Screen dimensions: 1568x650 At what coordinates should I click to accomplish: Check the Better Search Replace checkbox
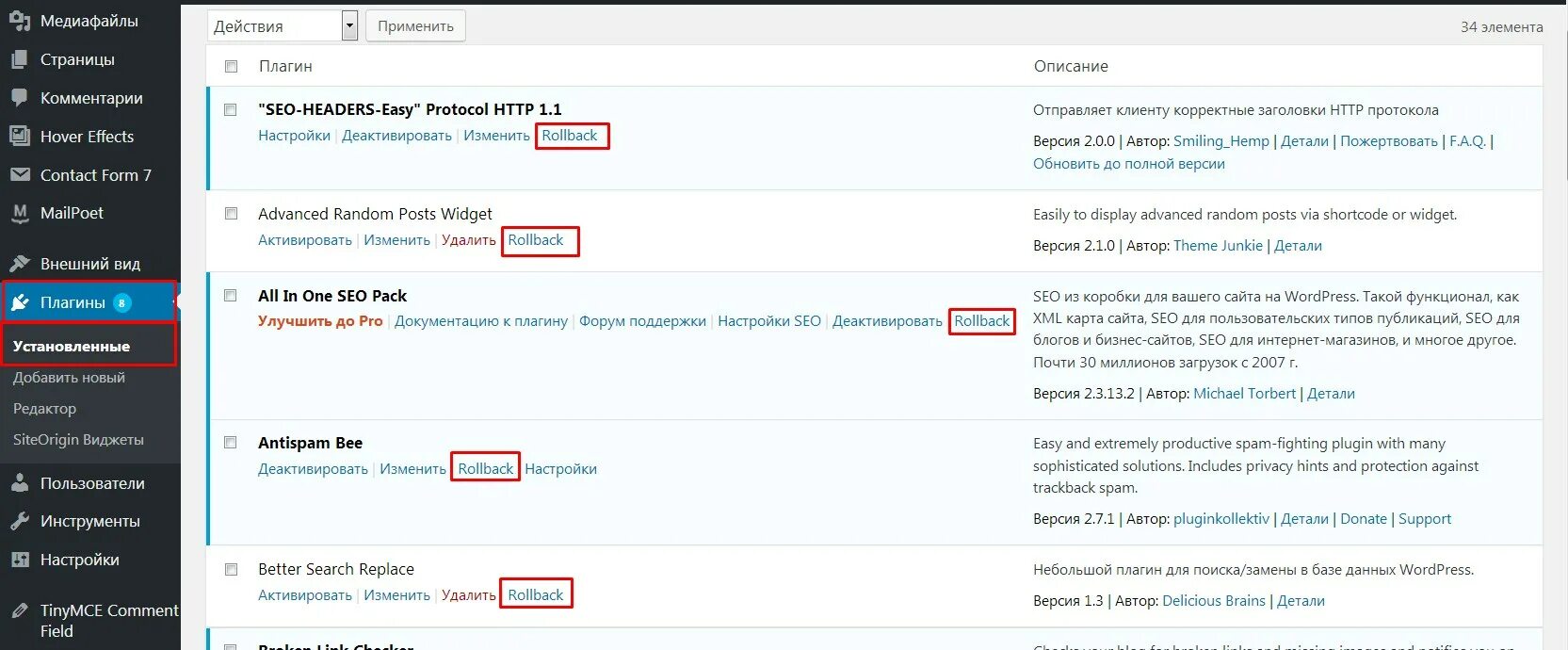[231, 569]
